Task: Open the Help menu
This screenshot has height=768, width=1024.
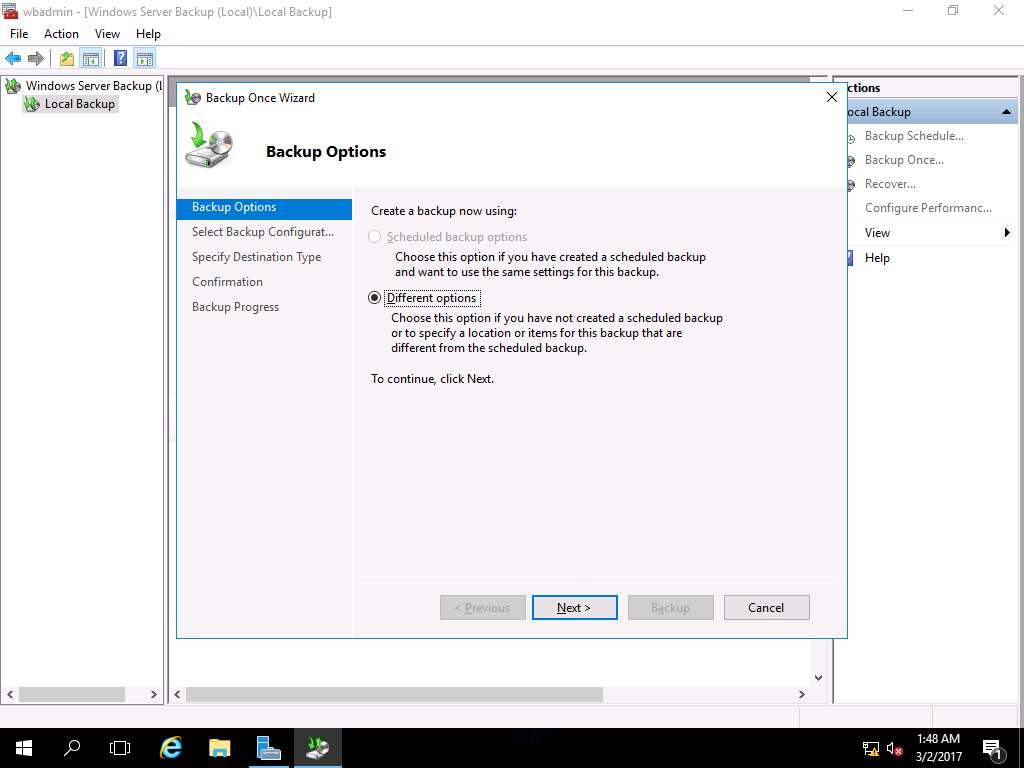Action: tap(148, 34)
